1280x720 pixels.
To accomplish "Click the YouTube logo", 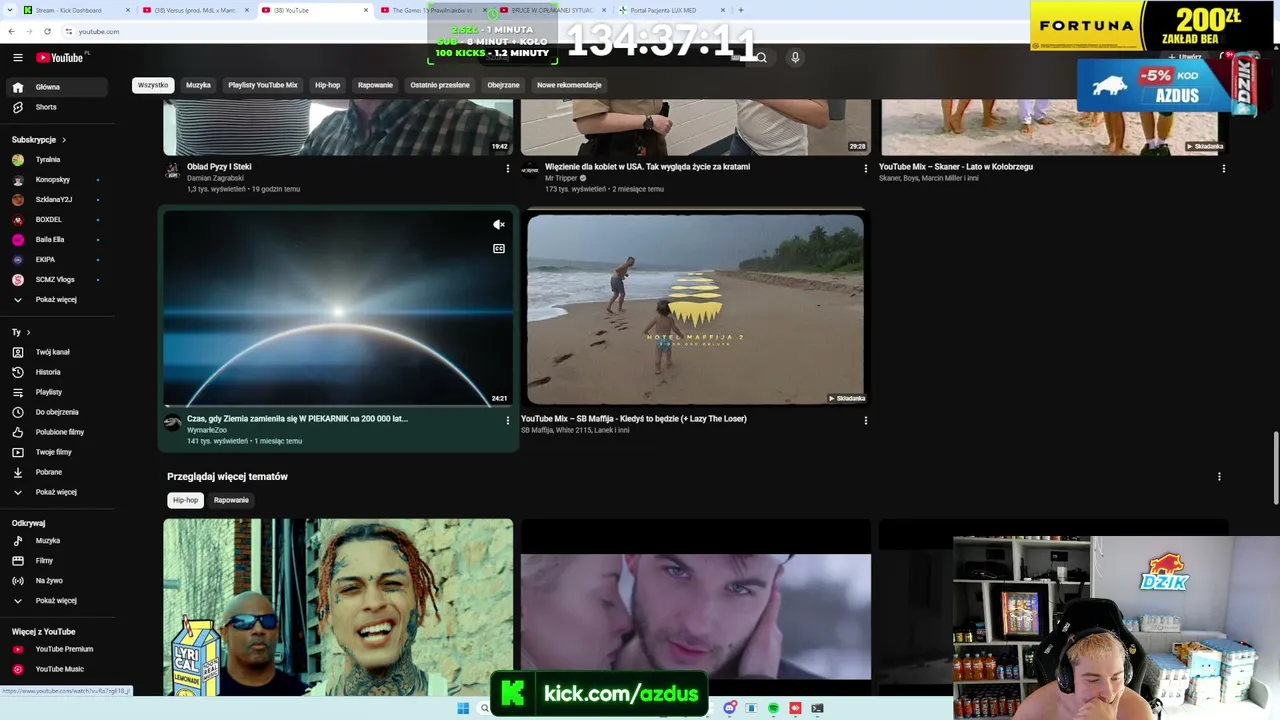I will click(60, 58).
